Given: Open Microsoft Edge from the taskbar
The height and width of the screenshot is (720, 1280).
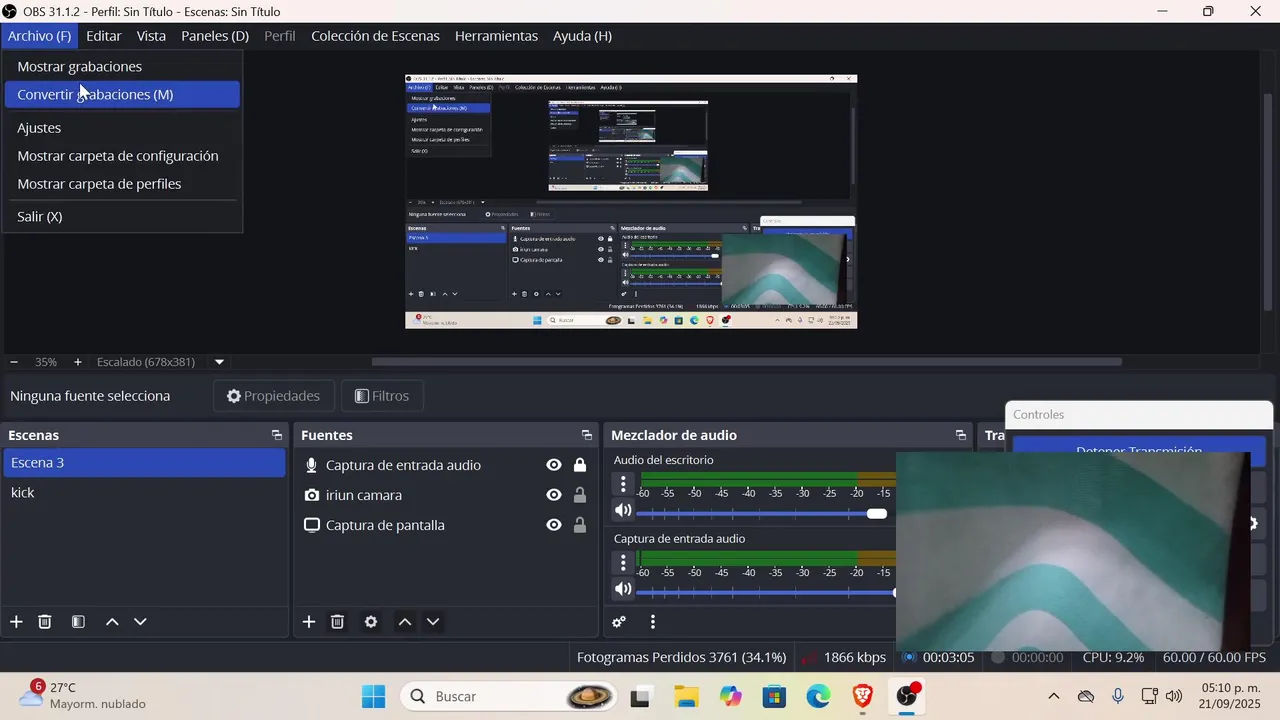Looking at the screenshot, I should coord(818,696).
